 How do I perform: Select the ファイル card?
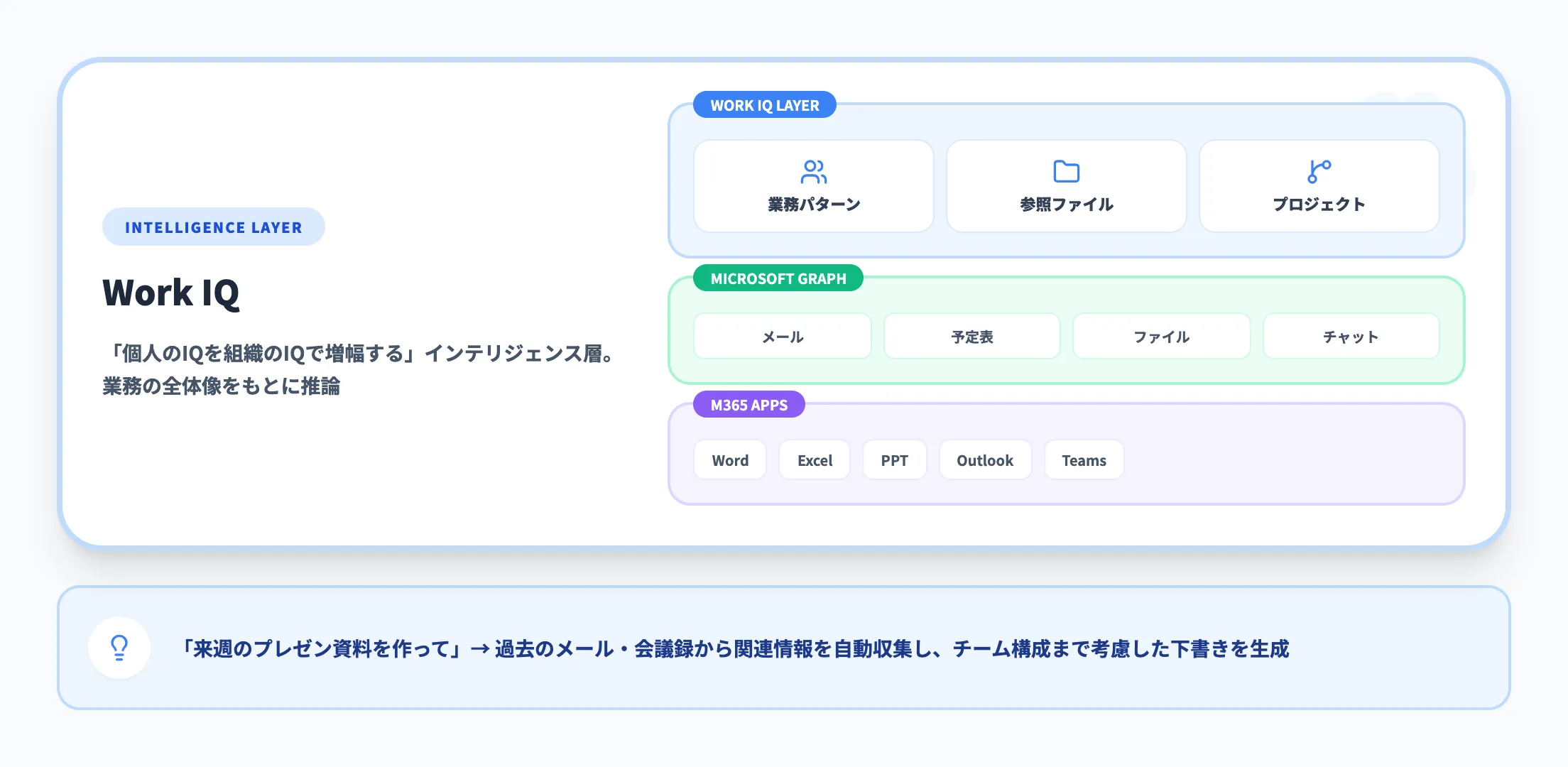coord(1161,336)
